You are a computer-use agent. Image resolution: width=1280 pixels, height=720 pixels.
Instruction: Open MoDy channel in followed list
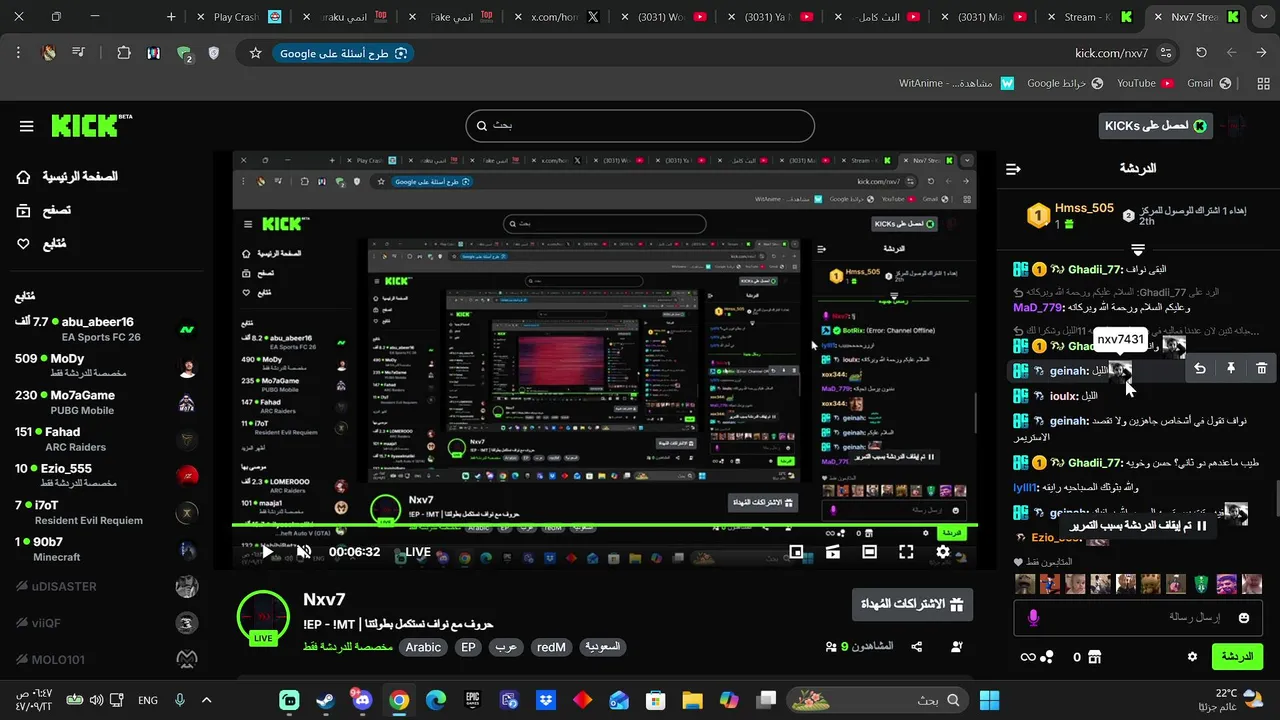[106, 366]
